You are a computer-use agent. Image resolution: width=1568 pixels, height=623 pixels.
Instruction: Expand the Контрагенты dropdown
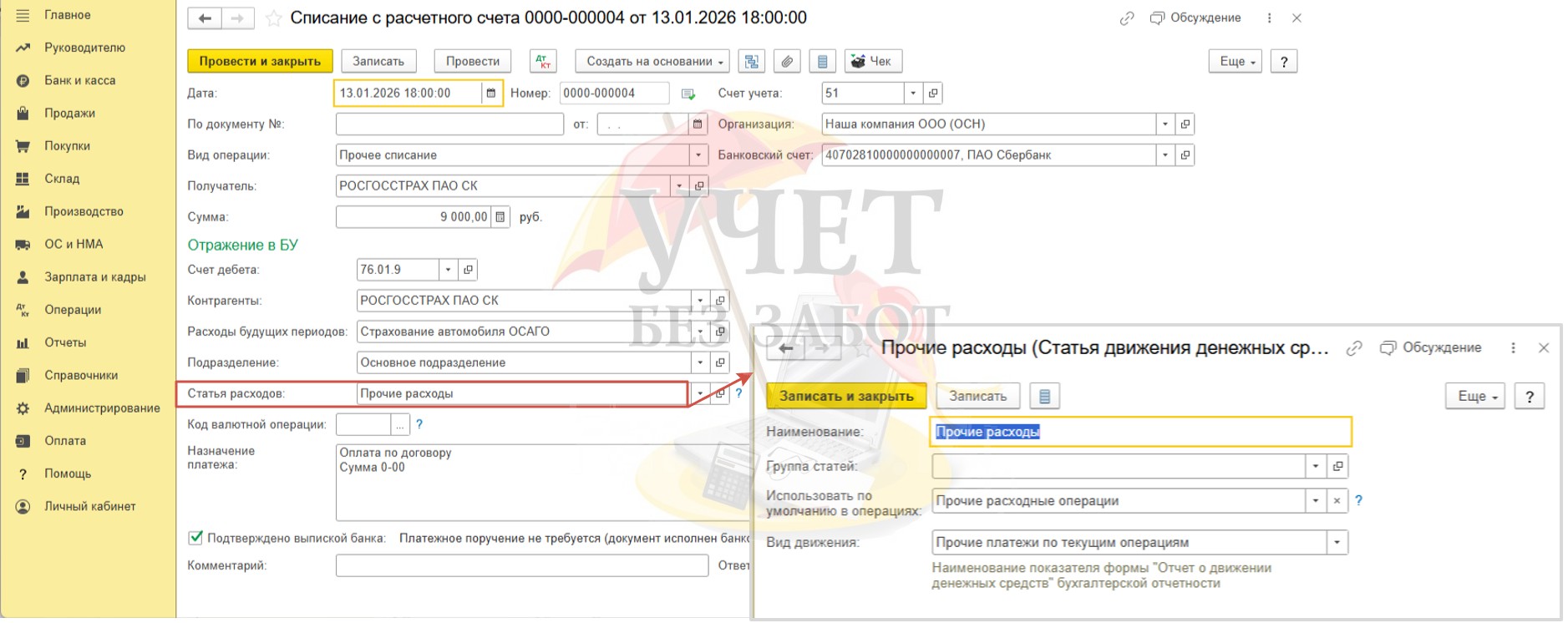point(700,301)
